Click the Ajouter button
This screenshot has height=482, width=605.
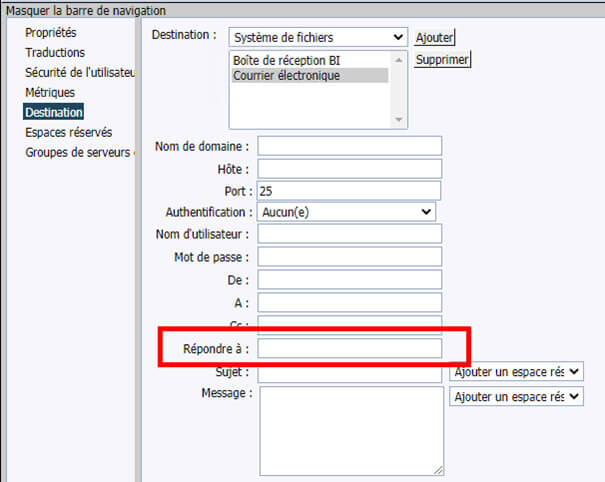click(435, 37)
